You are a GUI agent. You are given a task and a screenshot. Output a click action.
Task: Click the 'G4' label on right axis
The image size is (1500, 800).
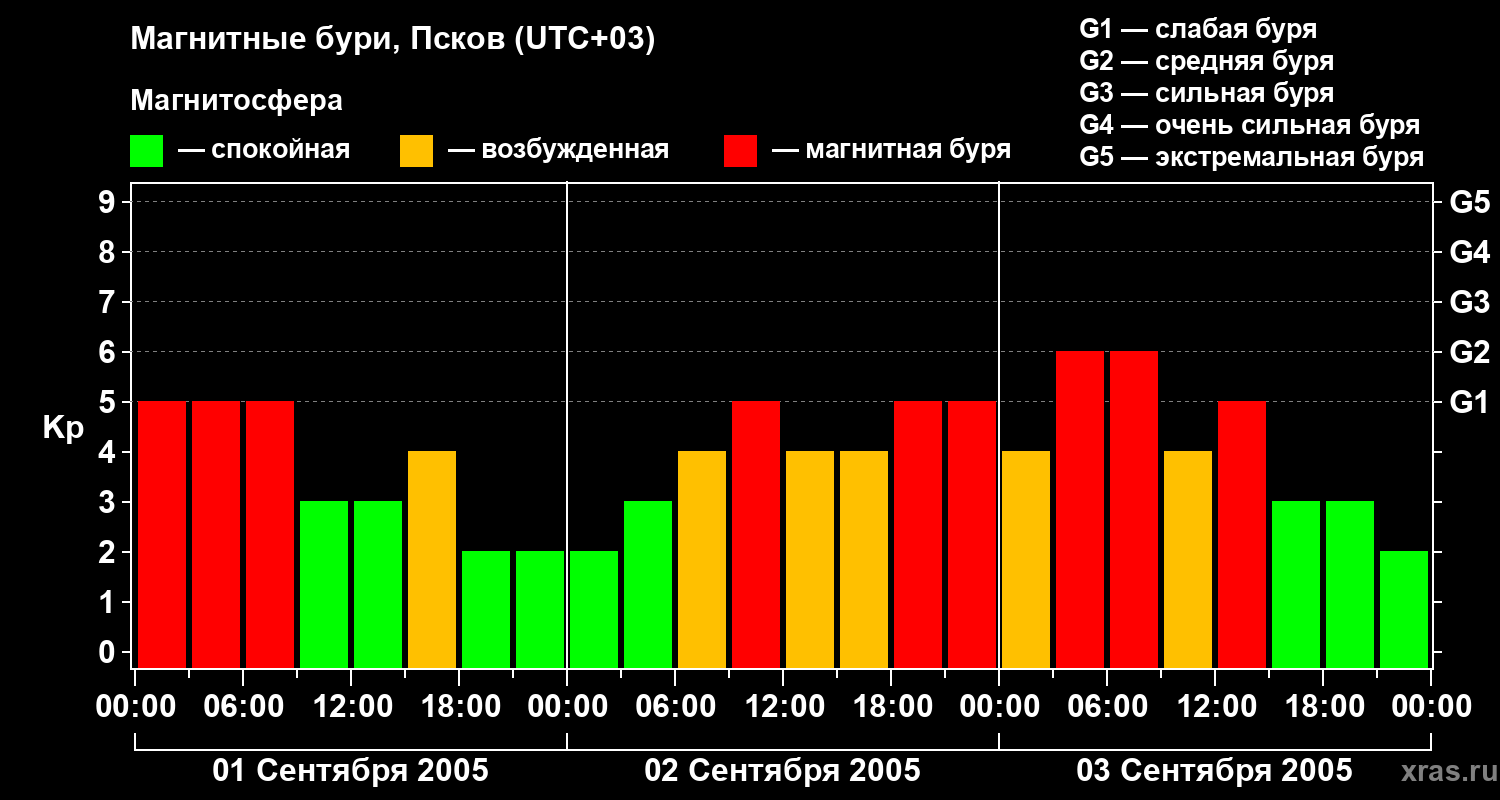(x=1469, y=252)
